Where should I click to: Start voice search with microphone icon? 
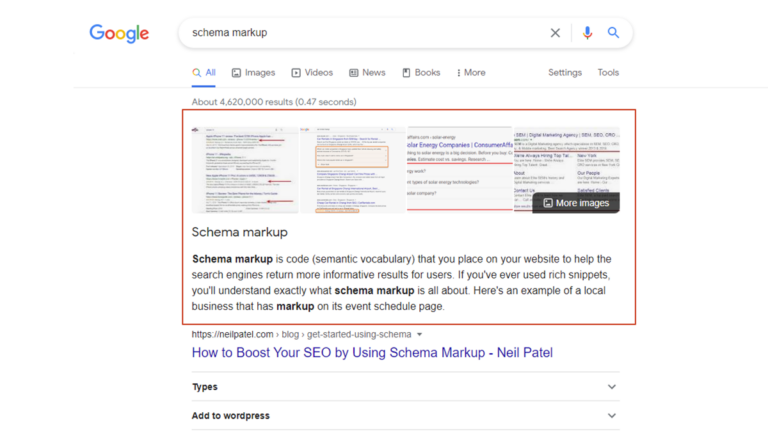tap(587, 33)
